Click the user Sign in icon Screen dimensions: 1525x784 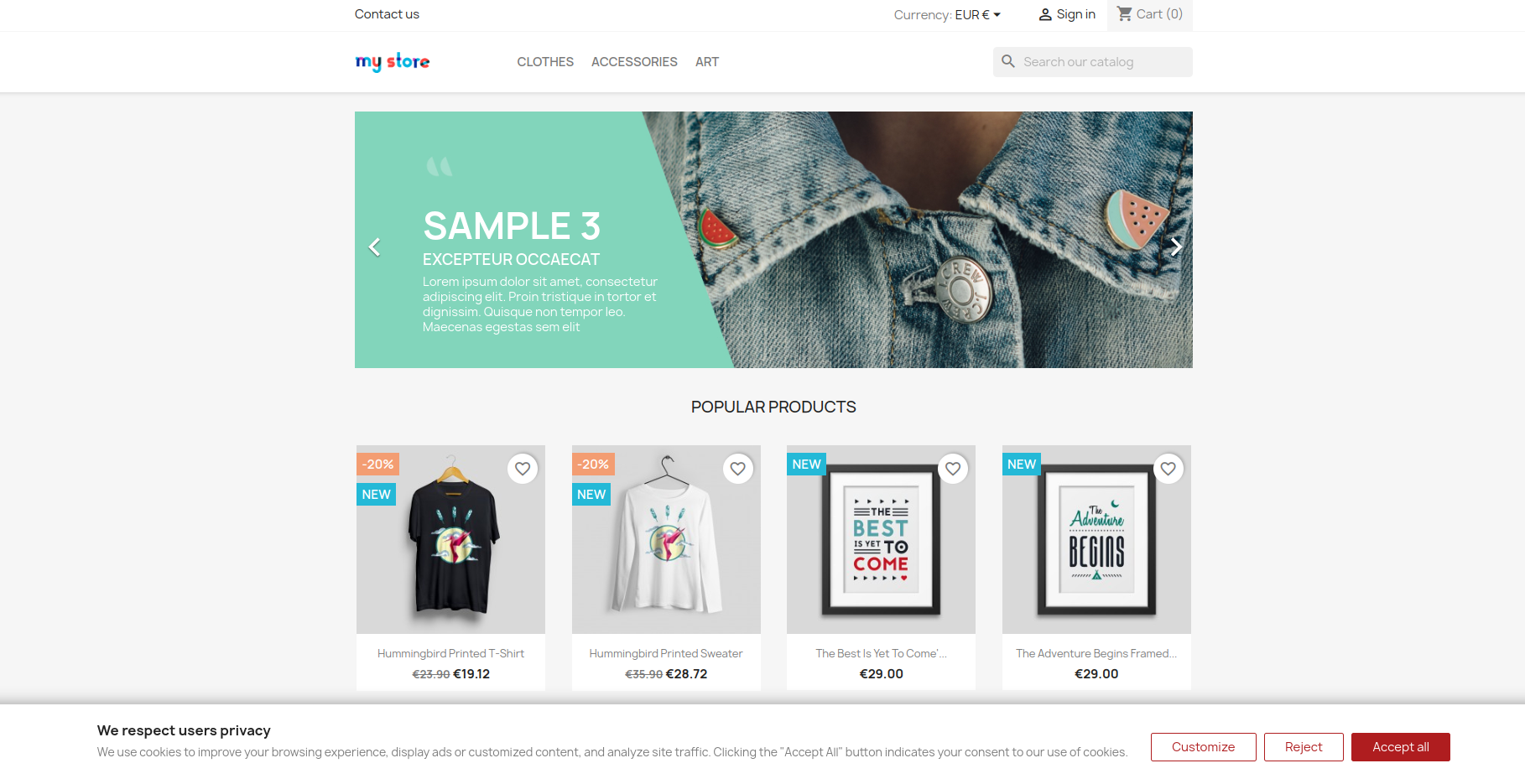[1045, 14]
